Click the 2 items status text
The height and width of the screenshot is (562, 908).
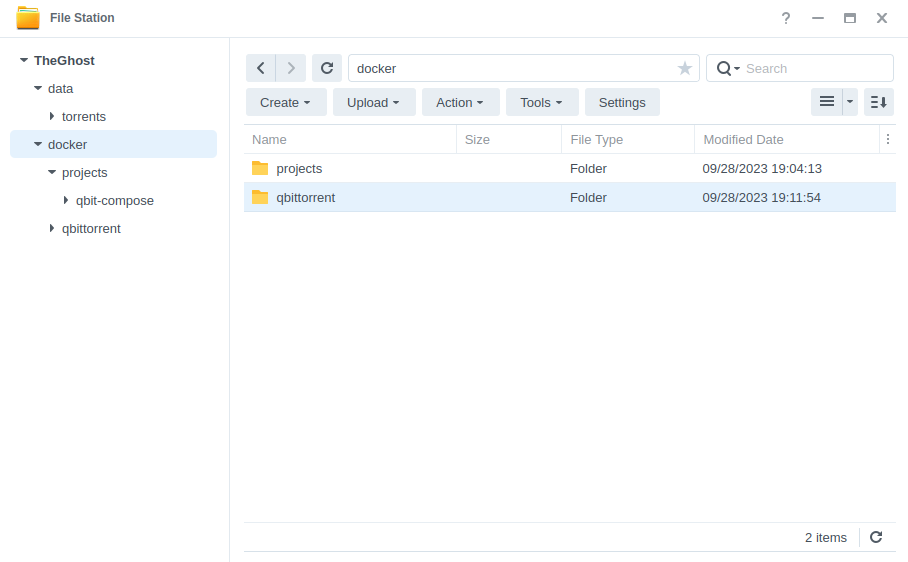coord(826,538)
